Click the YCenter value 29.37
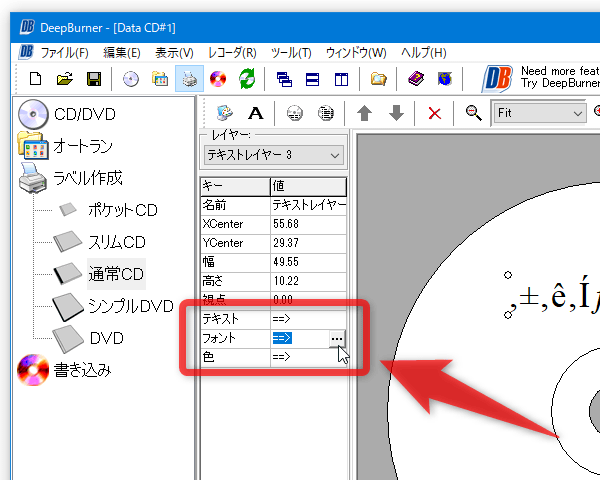600x480 pixels. pos(308,243)
